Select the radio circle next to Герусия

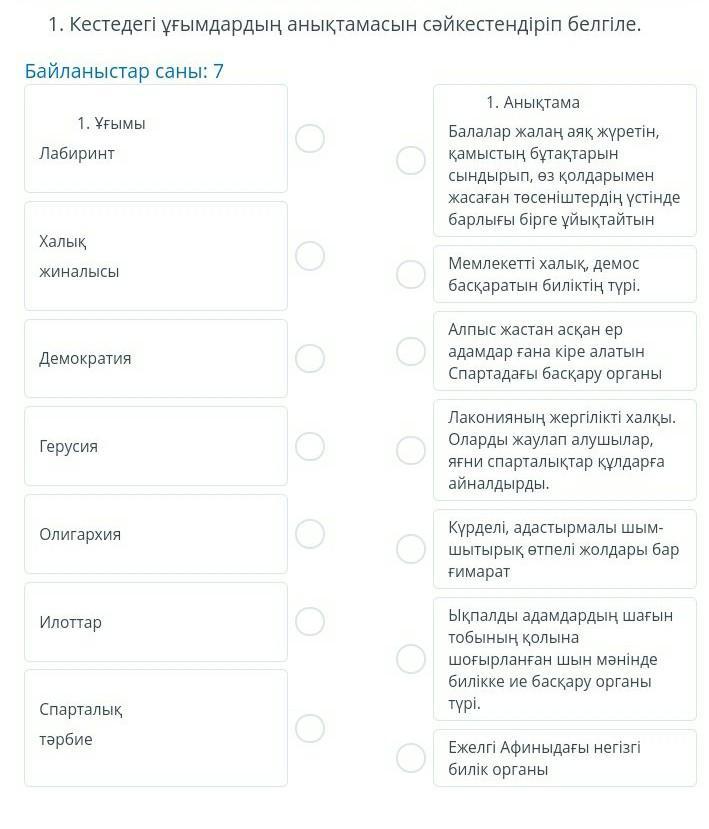point(310,446)
